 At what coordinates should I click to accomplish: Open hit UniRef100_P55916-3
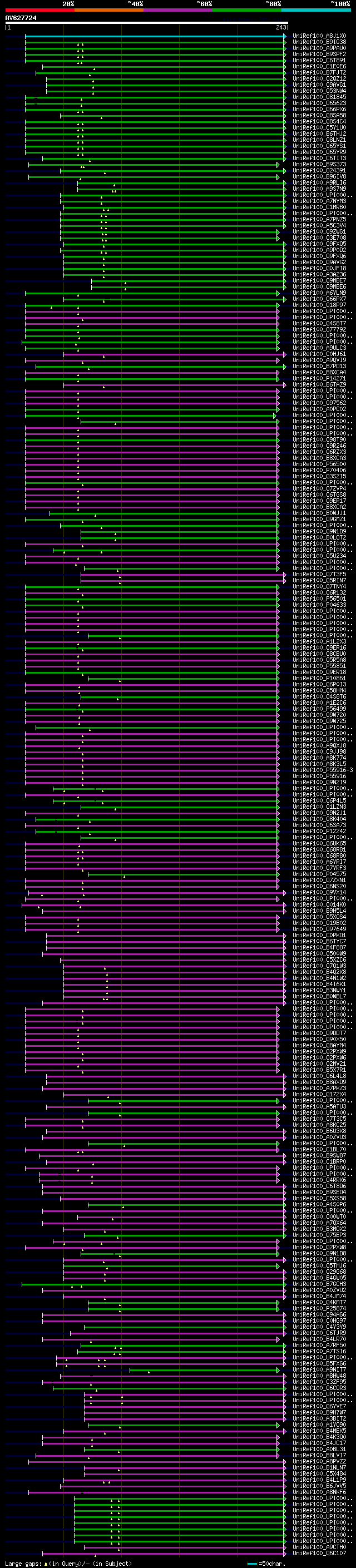[323, 770]
